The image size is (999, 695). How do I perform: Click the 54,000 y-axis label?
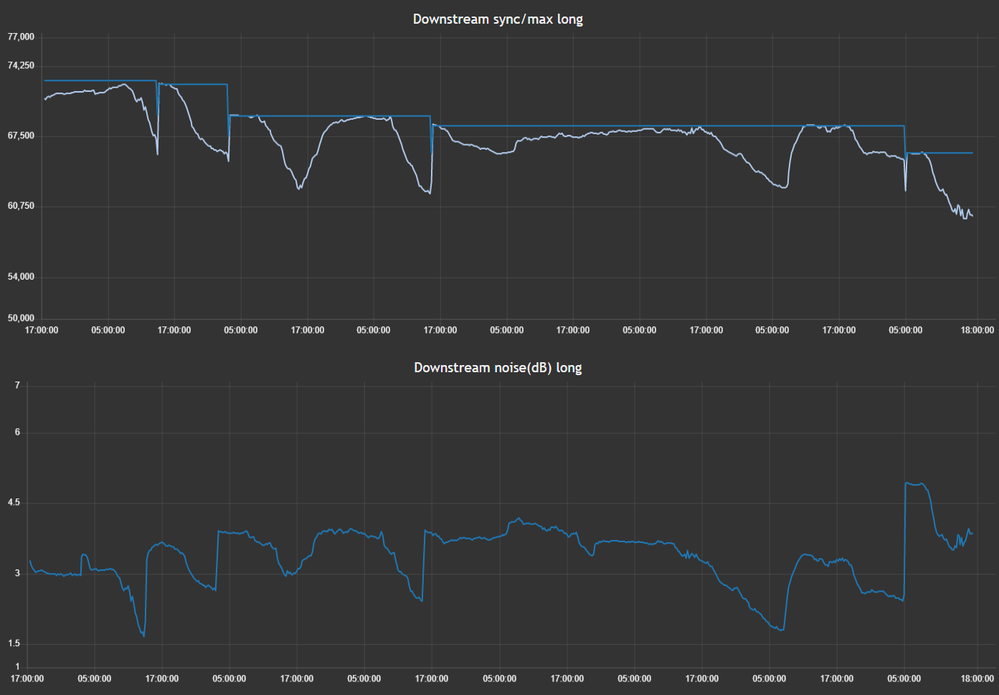[21, 277]
